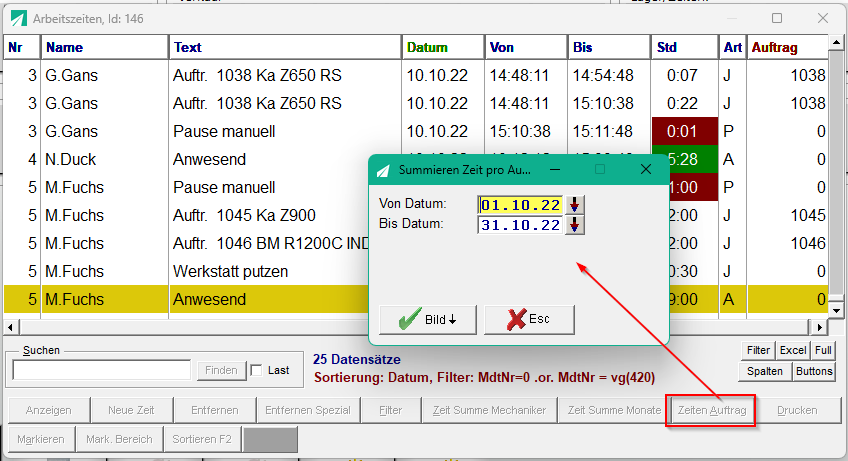Click the Bis column header
Screen dimensions: 848x461
(x=609, y=48)
